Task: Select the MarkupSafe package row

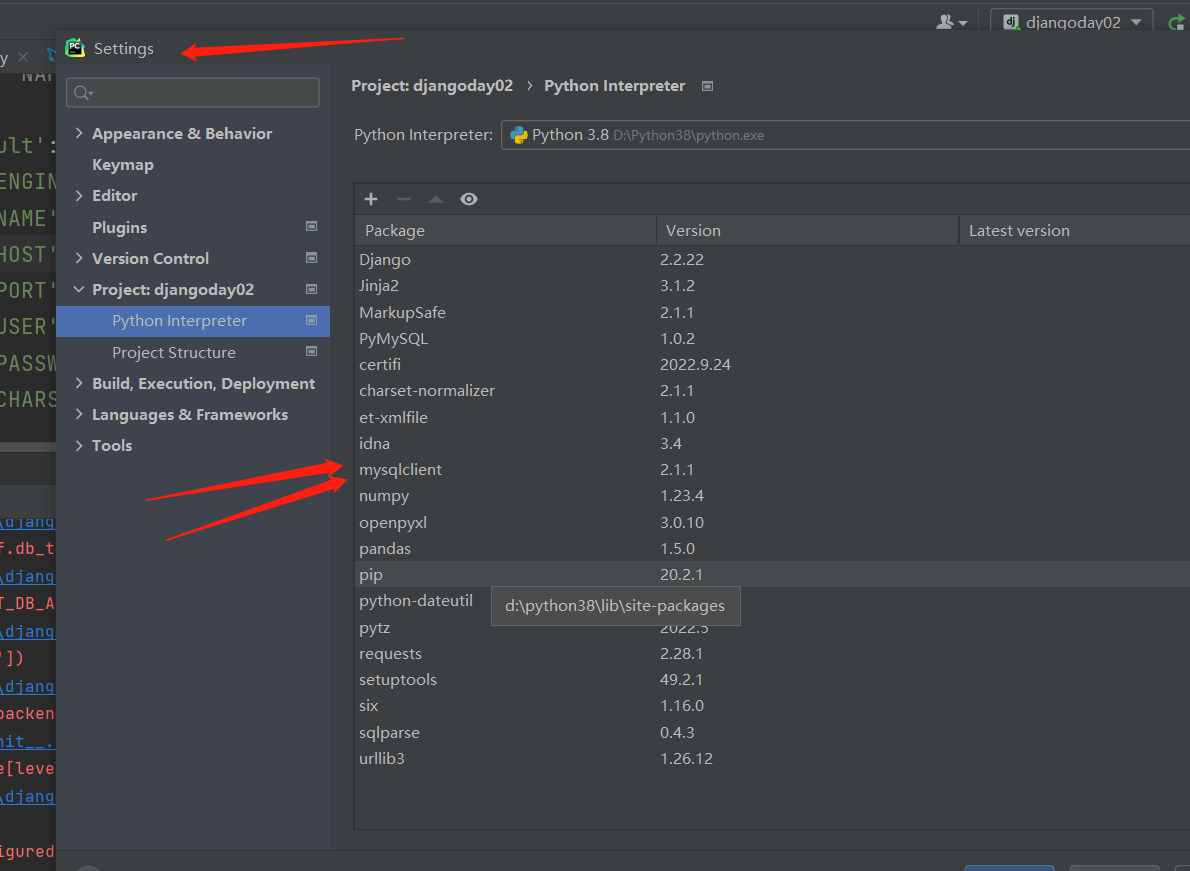Action: click(x=773, y=312)
